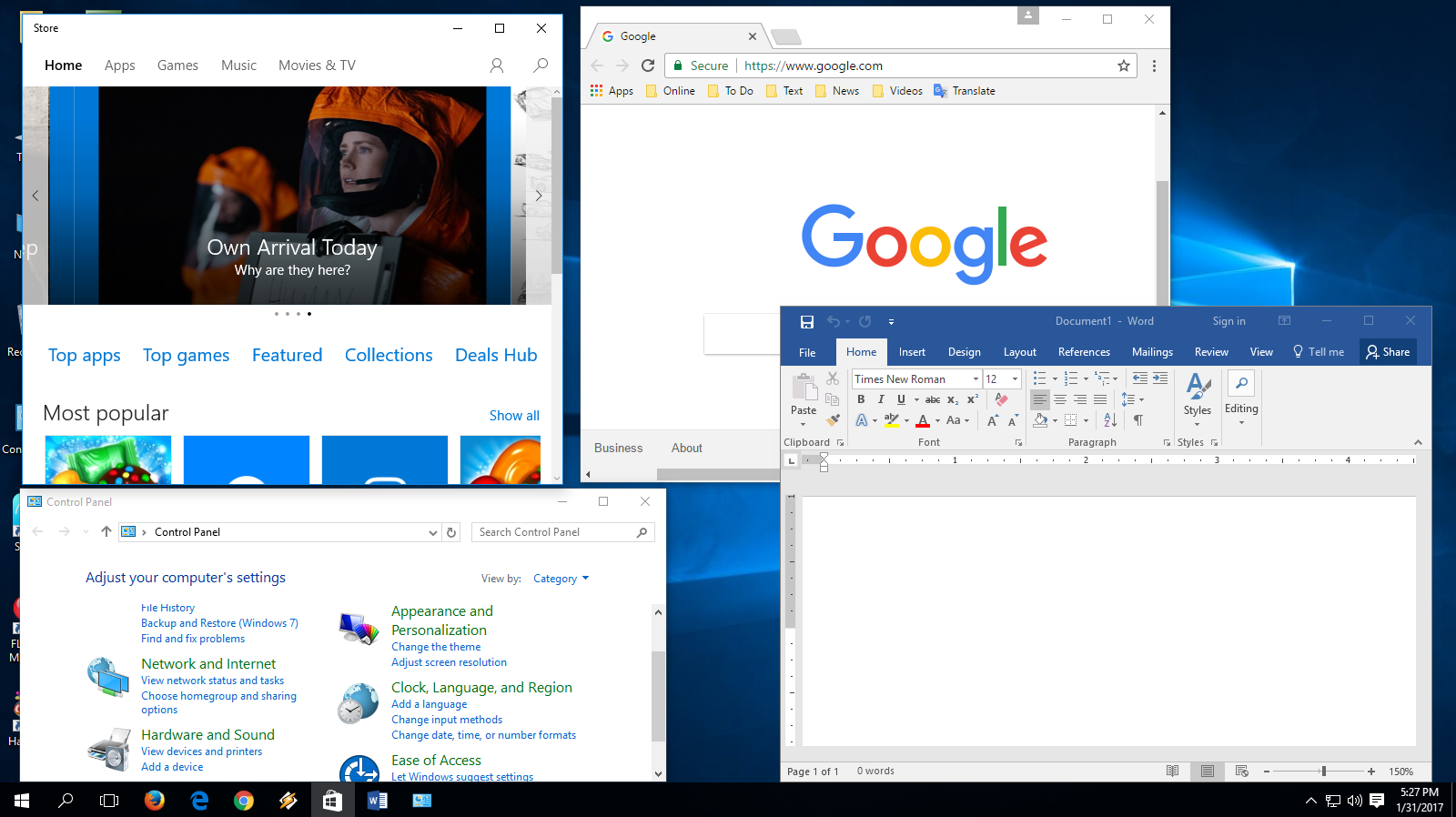Click the Store account profile icon

497,66
